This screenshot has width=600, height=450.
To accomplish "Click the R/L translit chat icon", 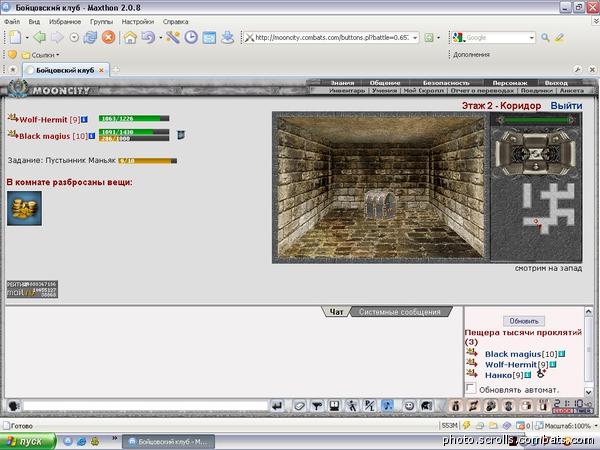I will (x=369, y=406).
